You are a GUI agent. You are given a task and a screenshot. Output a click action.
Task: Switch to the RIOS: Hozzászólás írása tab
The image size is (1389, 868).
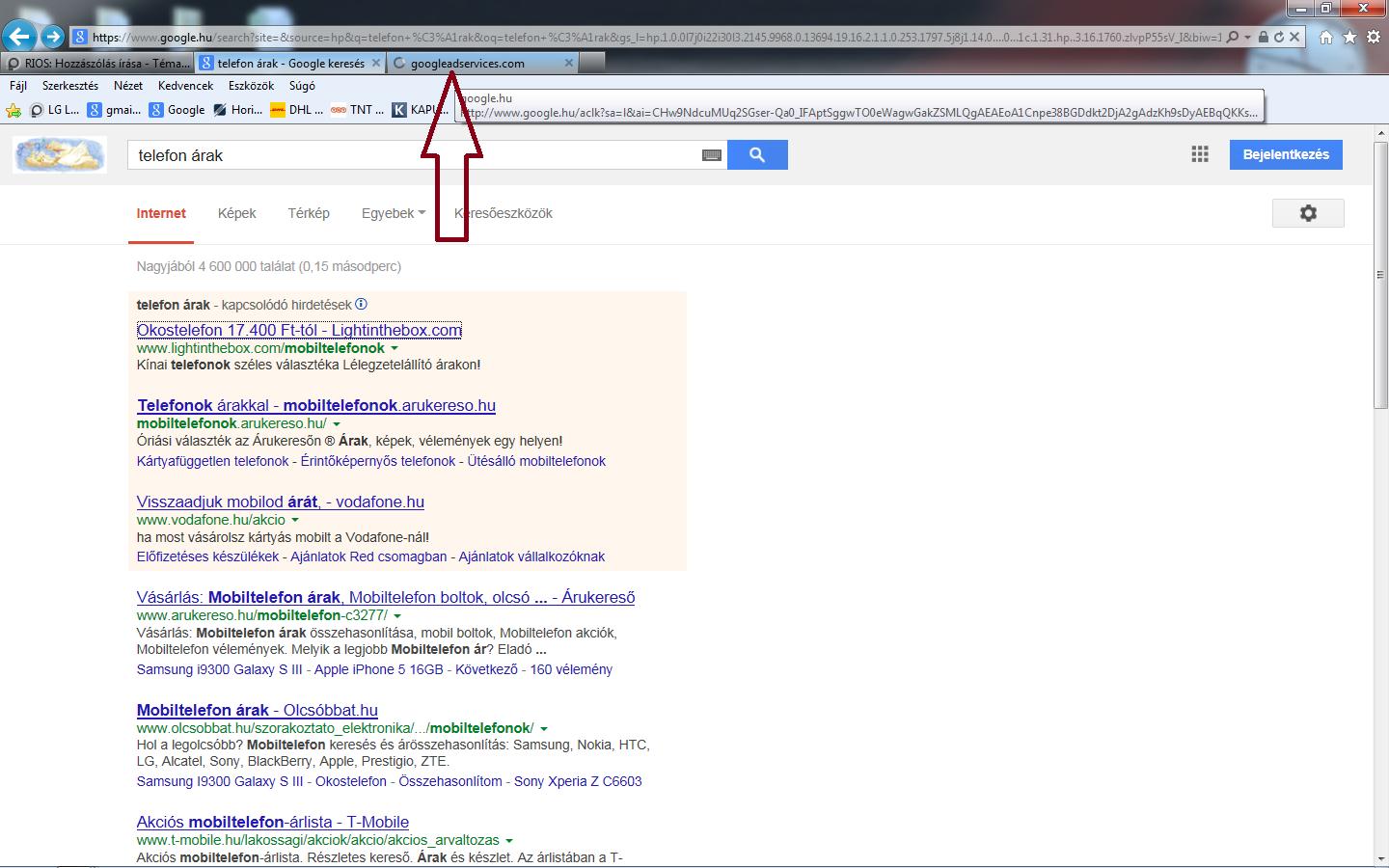point(97,63)
